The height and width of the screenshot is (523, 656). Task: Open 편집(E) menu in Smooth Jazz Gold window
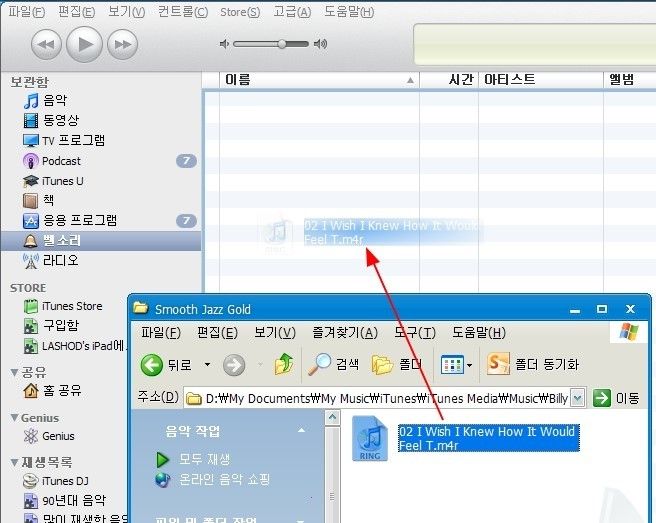click(217, 333)
